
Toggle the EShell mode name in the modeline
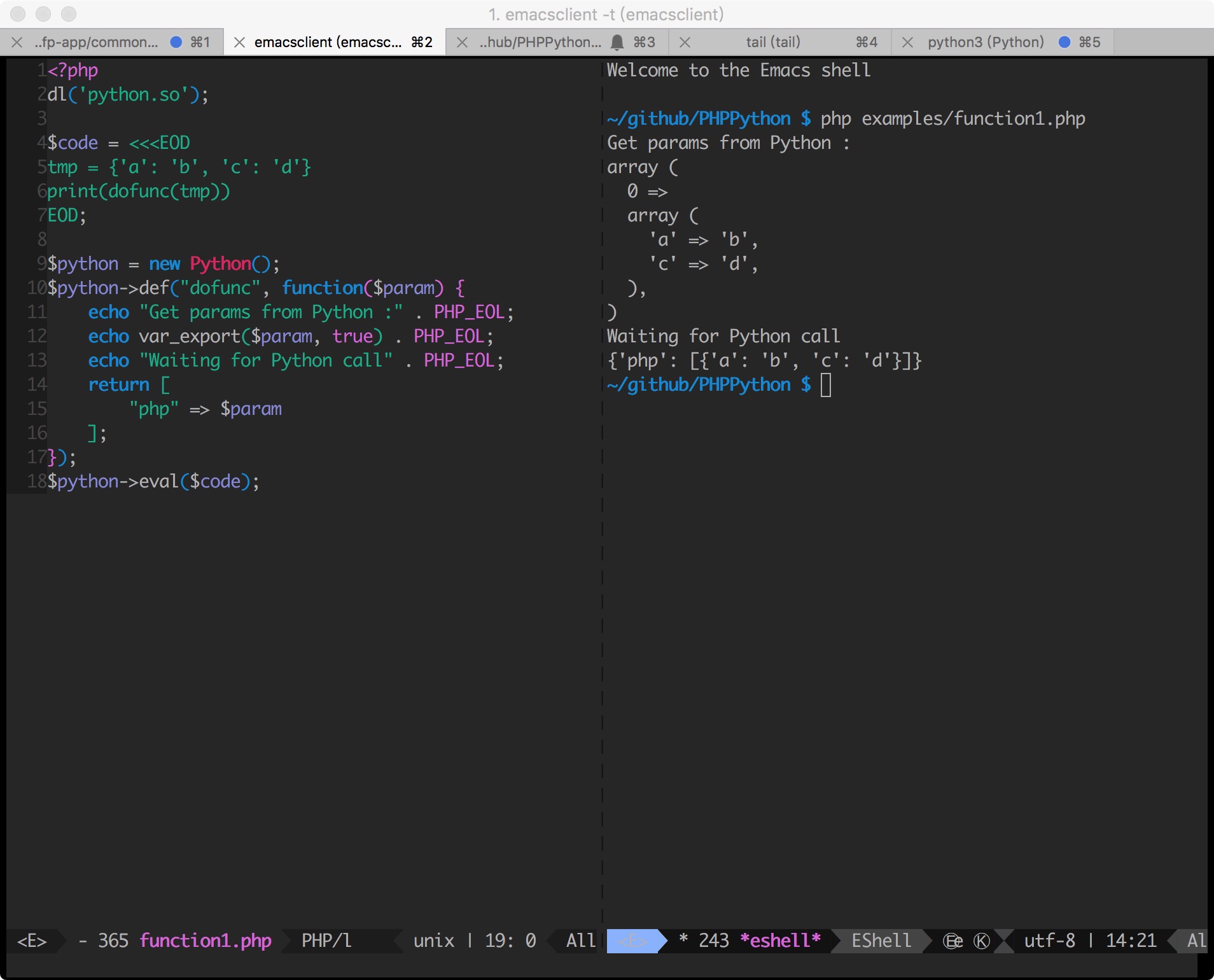point(880,941)
